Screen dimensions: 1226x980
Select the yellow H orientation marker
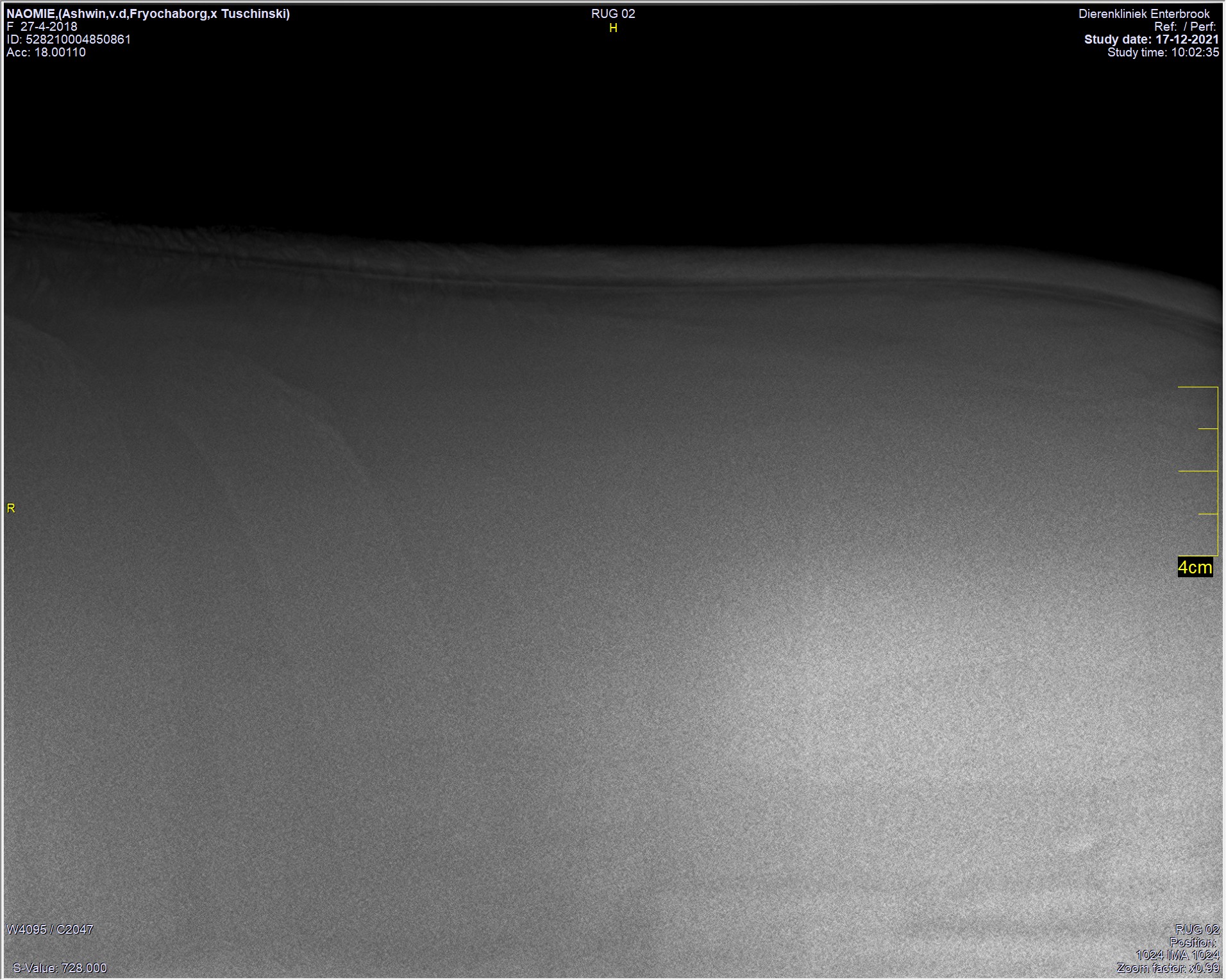pos(613,28)
